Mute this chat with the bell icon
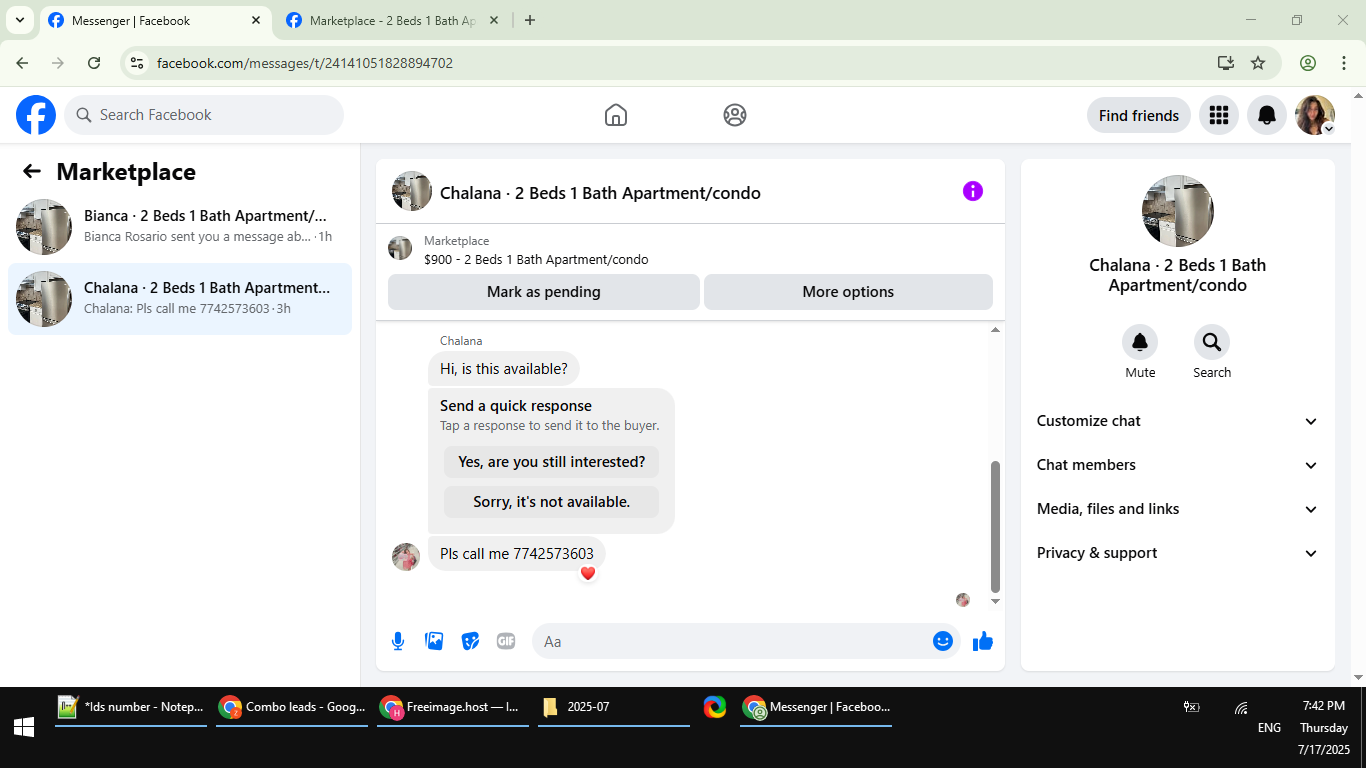 [1140, 343]
